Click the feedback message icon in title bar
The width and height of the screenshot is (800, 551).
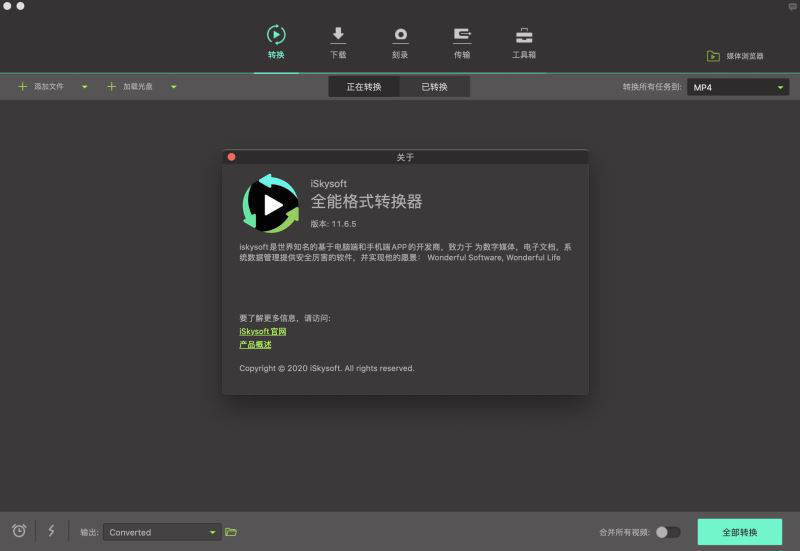click(793, 7)
